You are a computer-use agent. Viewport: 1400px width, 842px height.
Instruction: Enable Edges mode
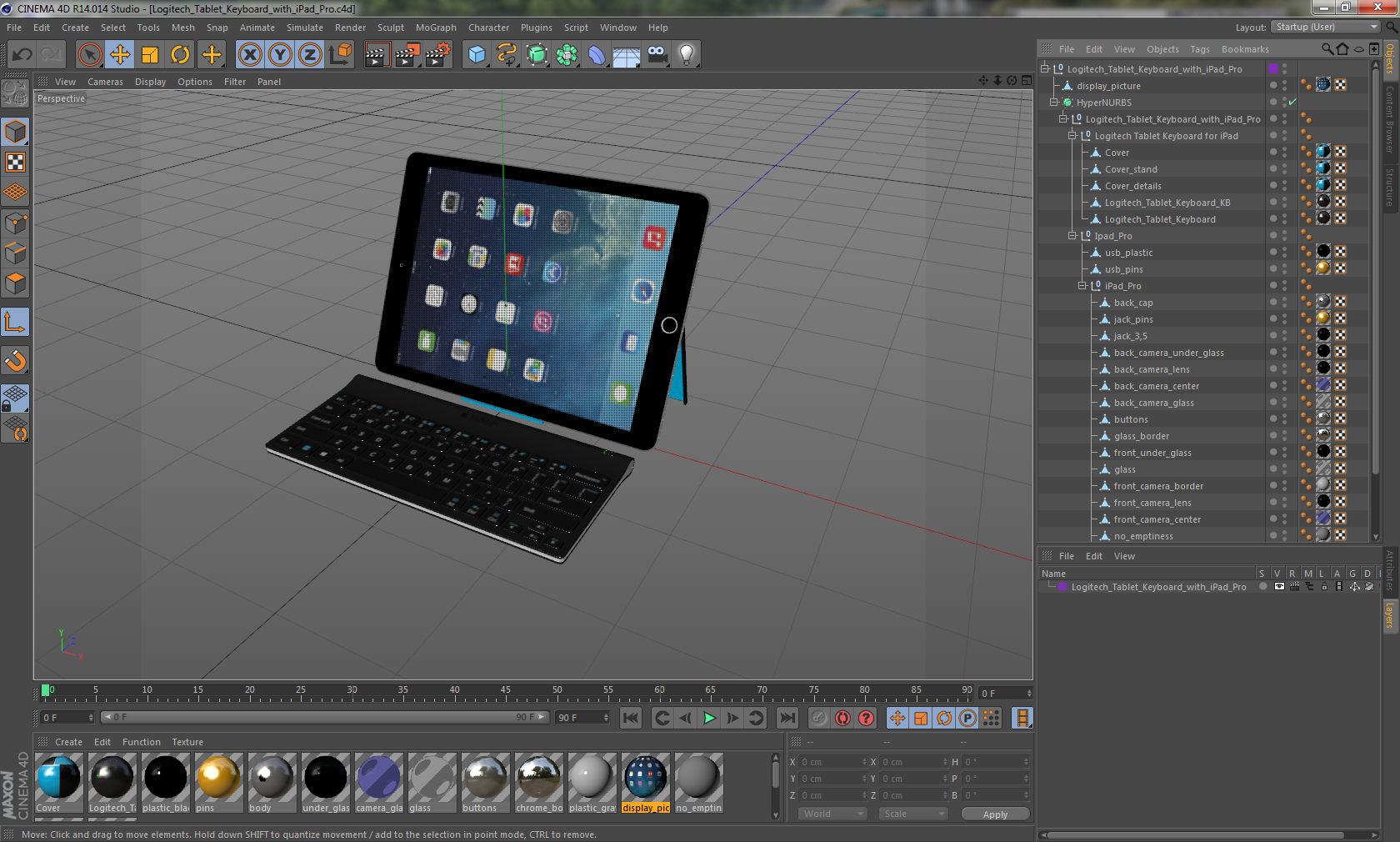pos(16,253)
